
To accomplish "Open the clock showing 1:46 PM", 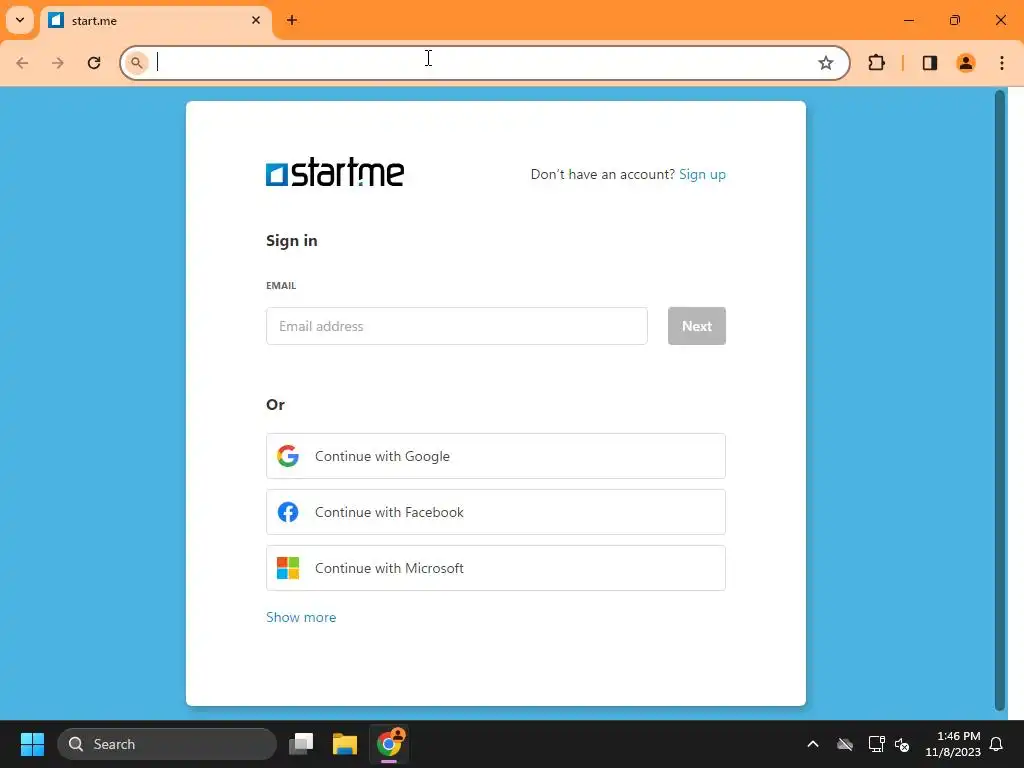I will tap(953, 744).
